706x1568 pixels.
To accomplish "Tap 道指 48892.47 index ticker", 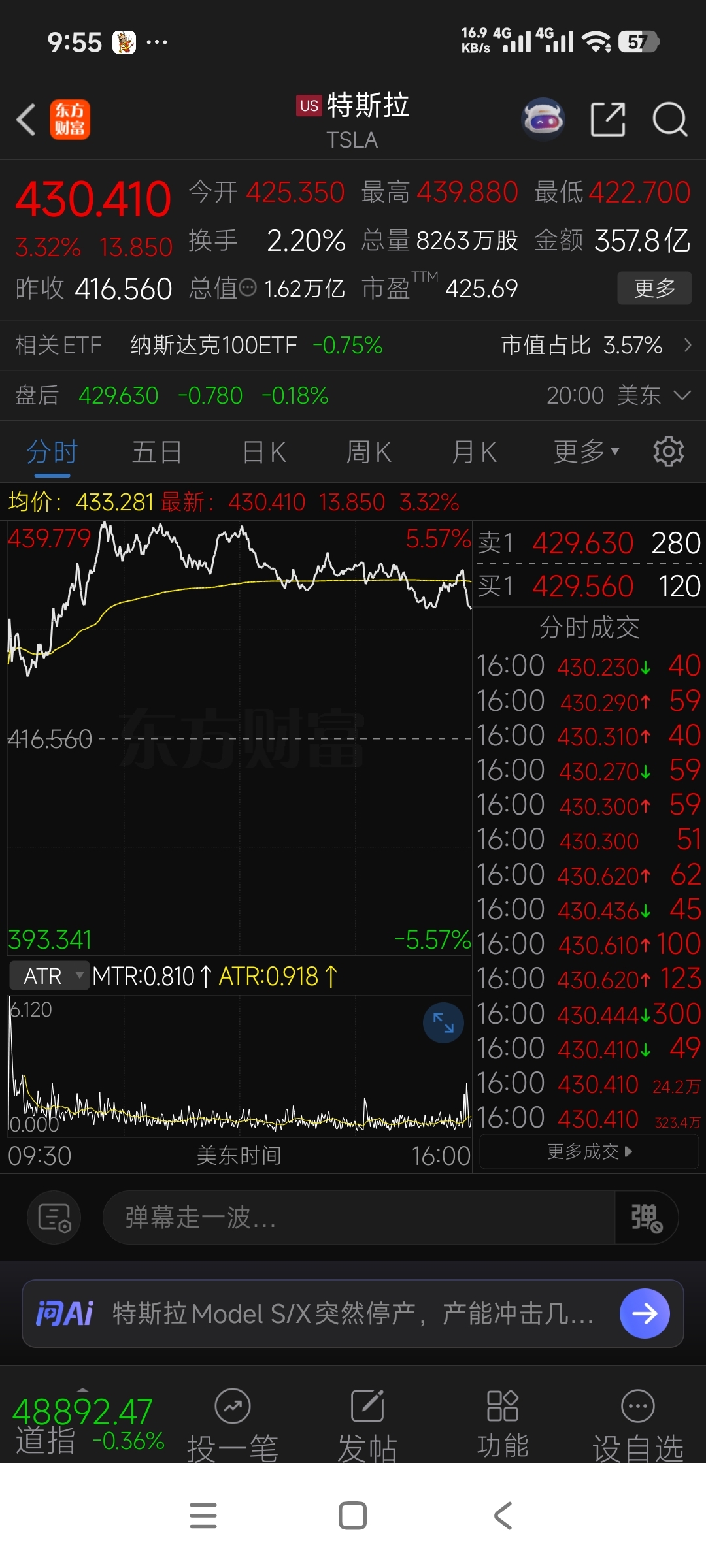I will (x=88, y=1424).
